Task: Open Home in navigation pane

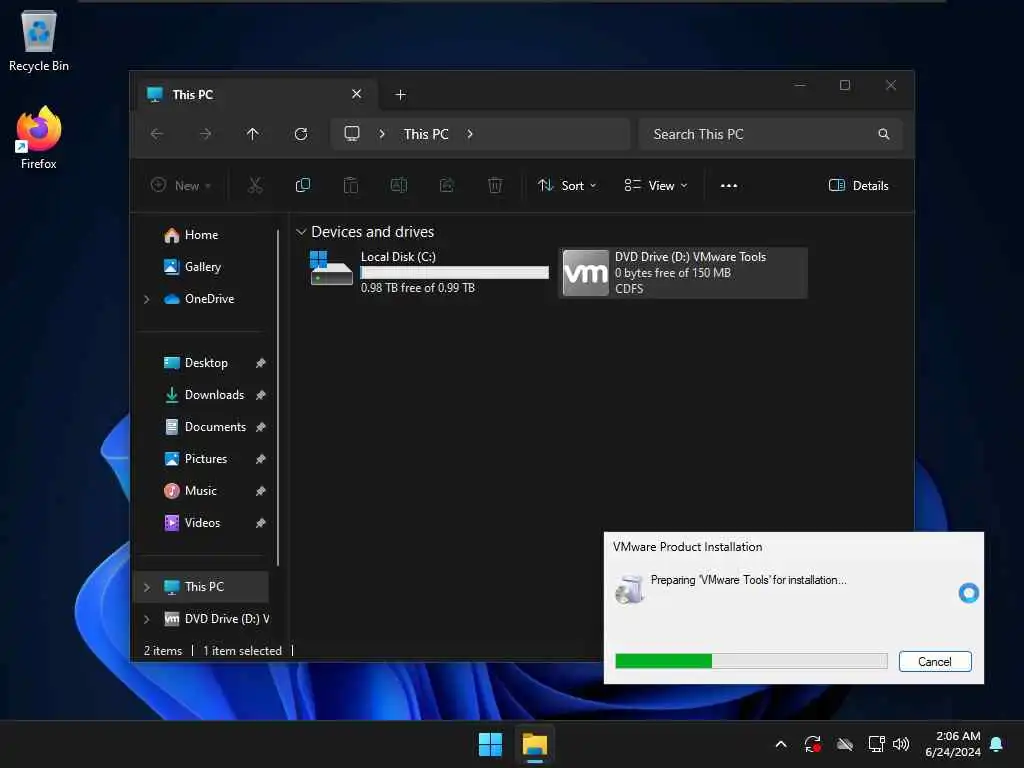Action: (201, 235)
